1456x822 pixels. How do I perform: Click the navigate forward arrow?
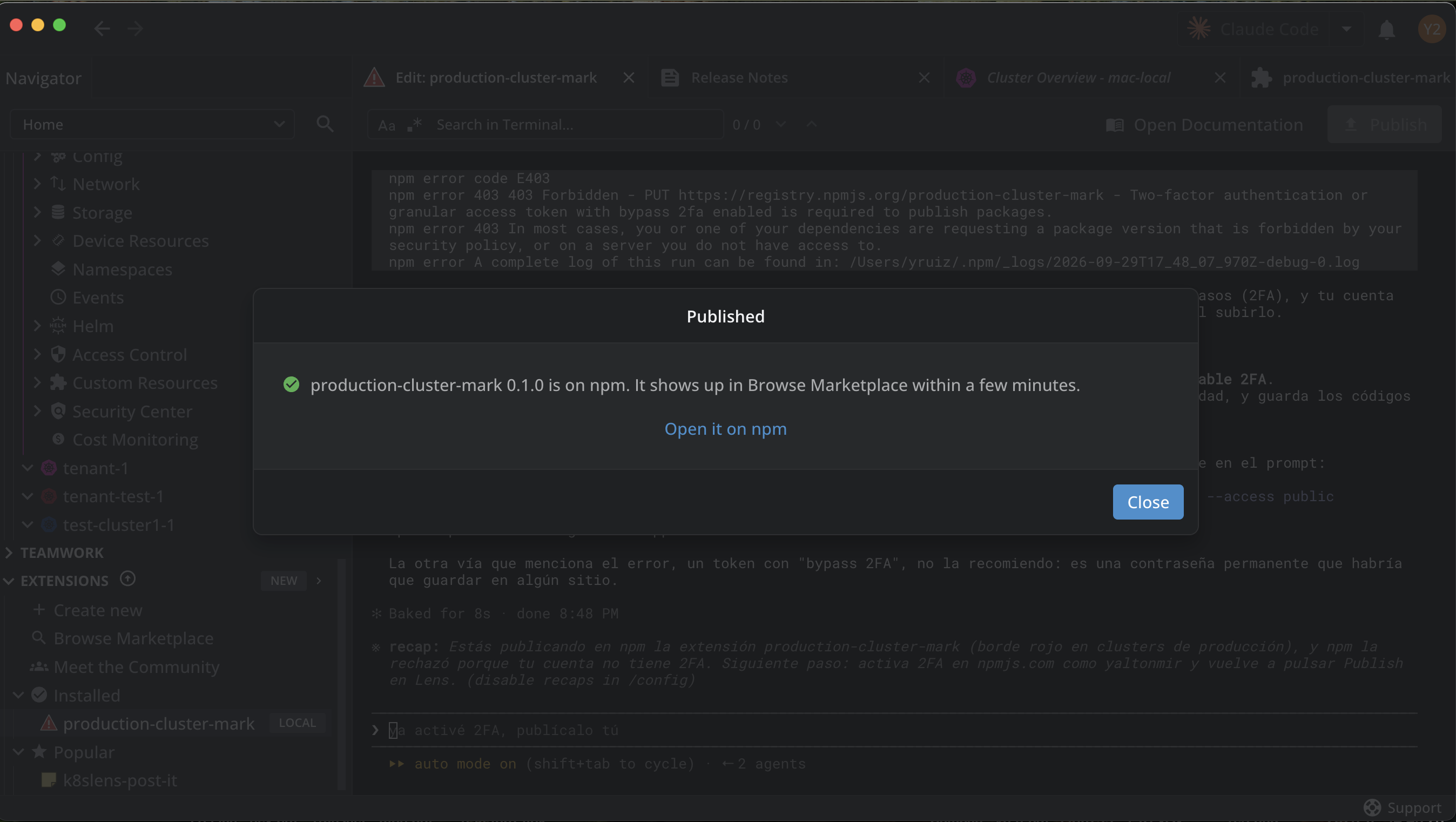pos(135,28)
